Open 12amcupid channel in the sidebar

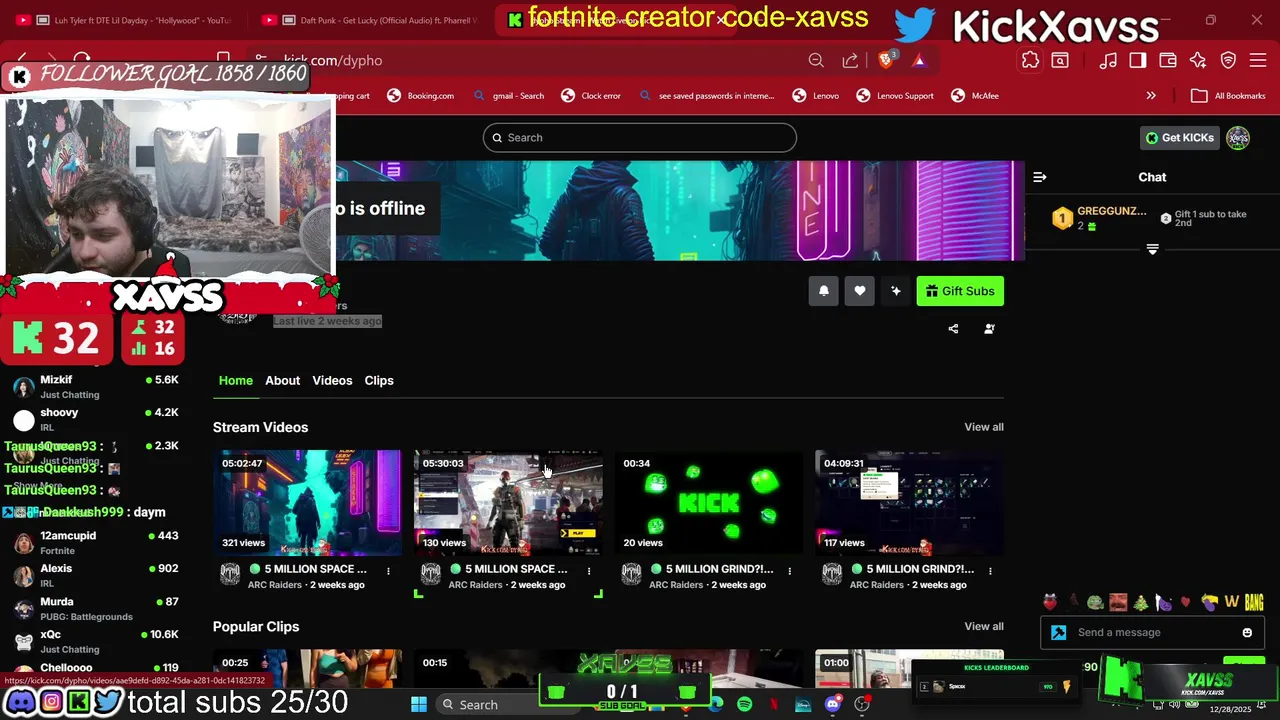(x=96, y=542)
